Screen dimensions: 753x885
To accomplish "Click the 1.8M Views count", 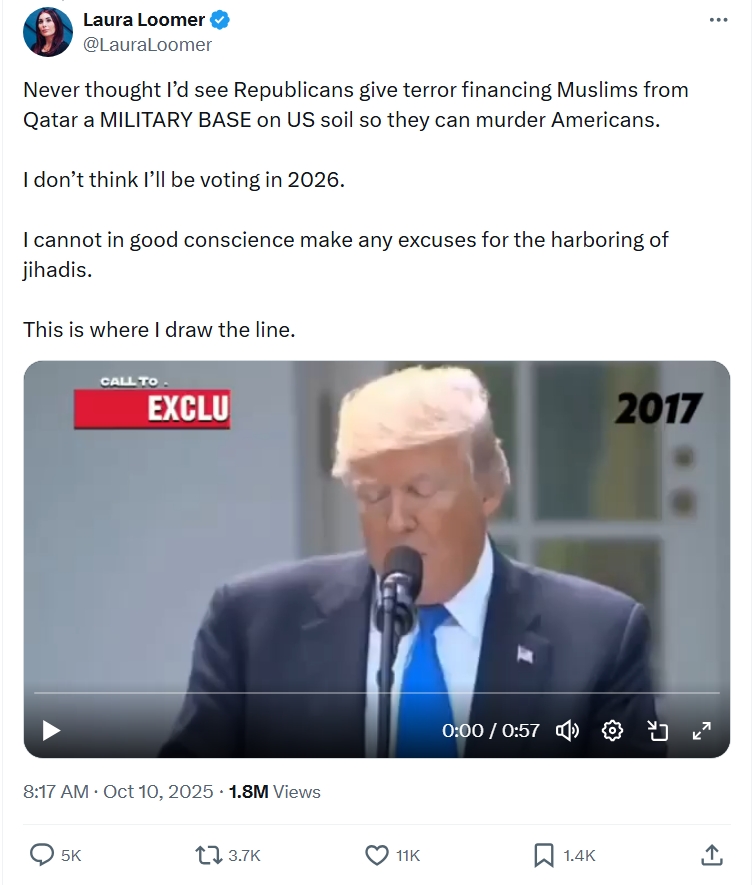I will pos(274,791).
